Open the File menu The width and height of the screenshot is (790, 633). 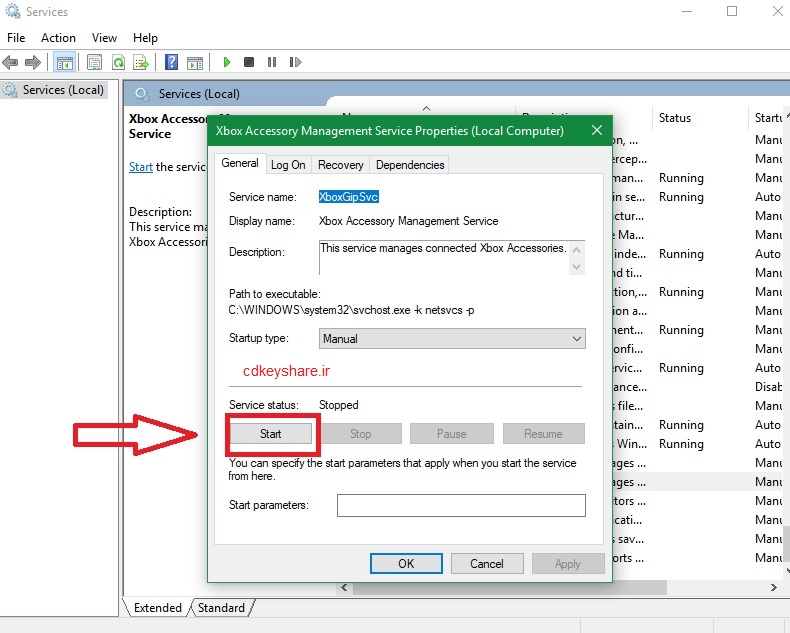coord(16,38)
